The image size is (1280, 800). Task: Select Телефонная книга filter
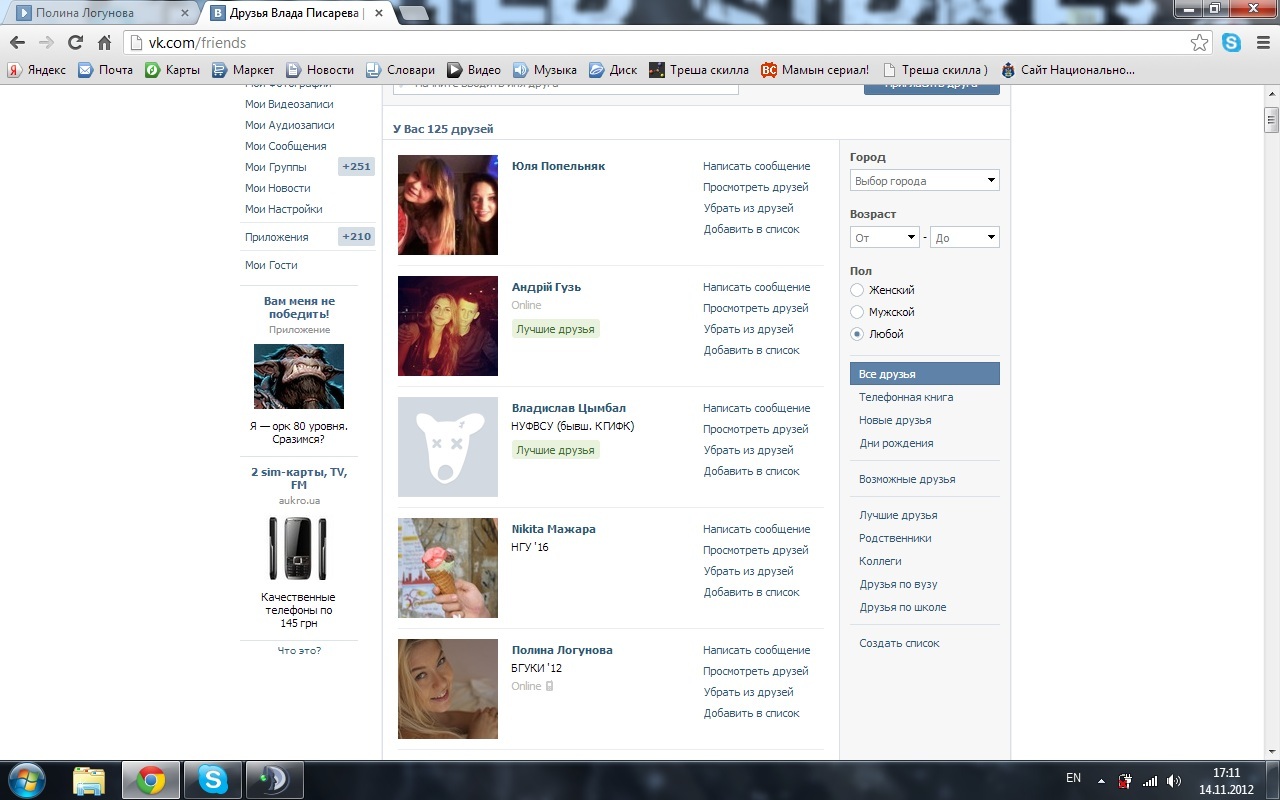coord(906,397)
